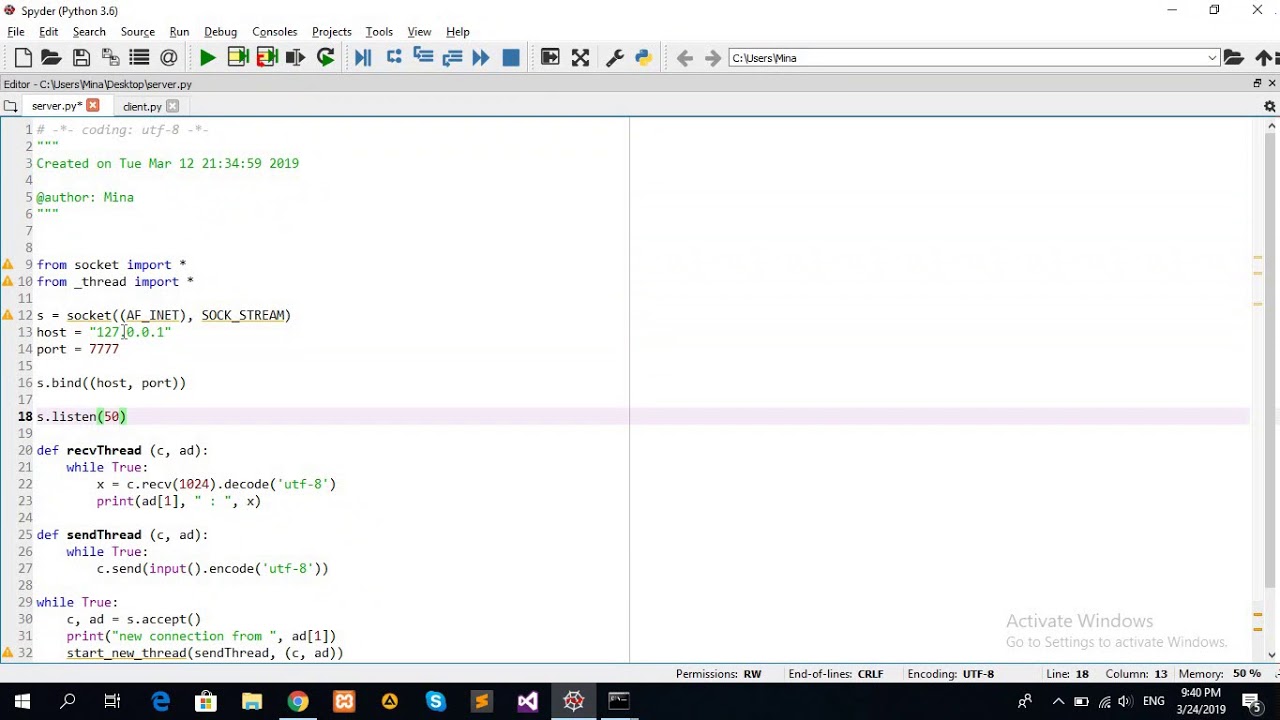Switch to the client.py tab
The width and height of the screenshot is (1280, 720).
click(x=142, y=106)
